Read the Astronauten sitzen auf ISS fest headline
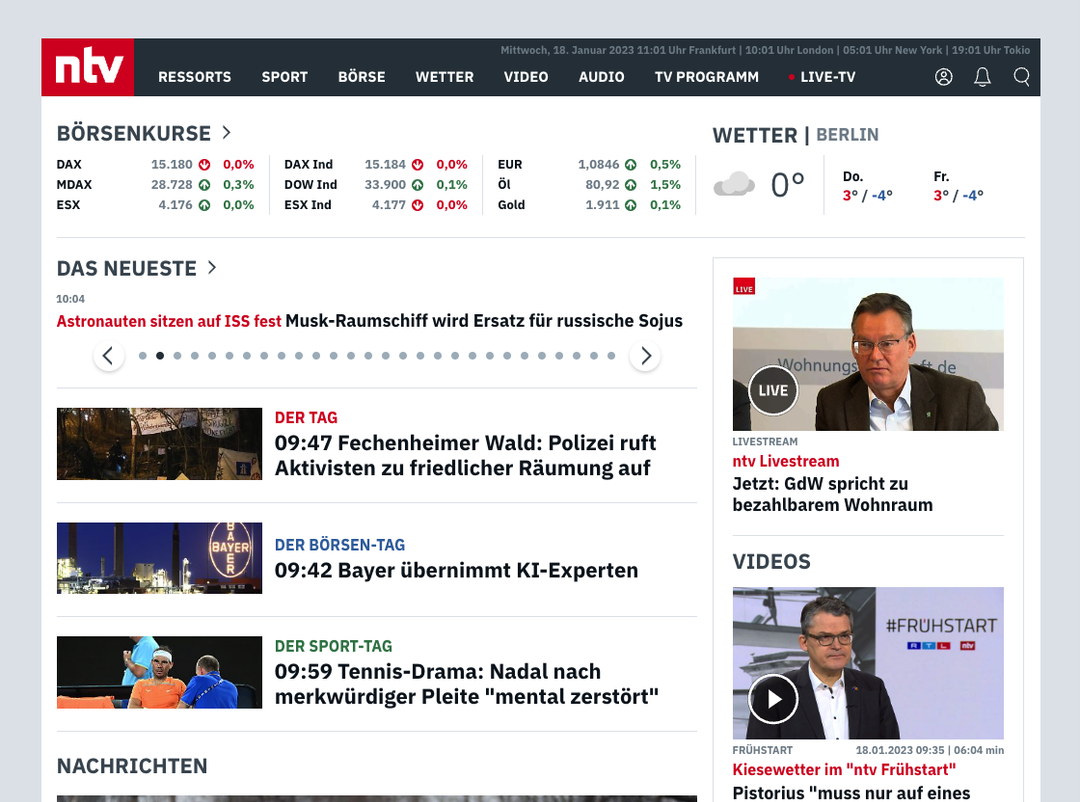 tap(169, 321)
